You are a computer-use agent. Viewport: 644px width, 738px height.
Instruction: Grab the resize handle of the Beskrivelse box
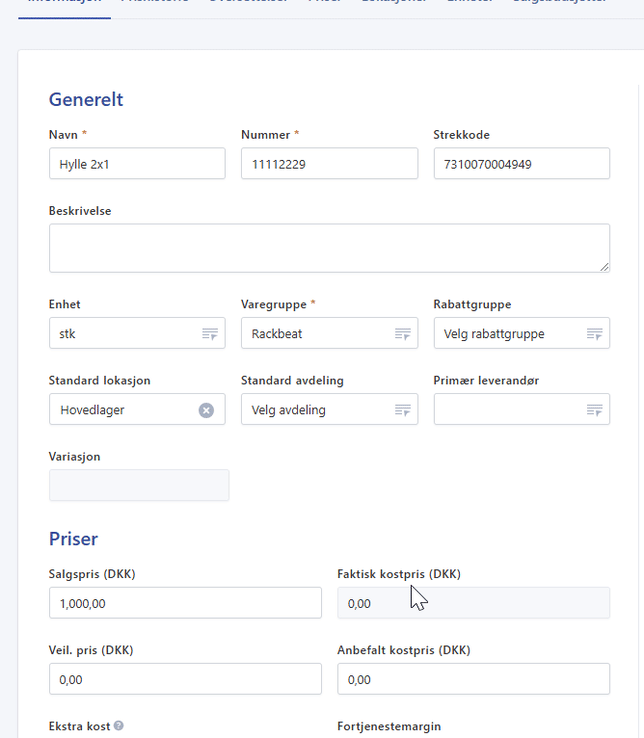tap(604, 267)
